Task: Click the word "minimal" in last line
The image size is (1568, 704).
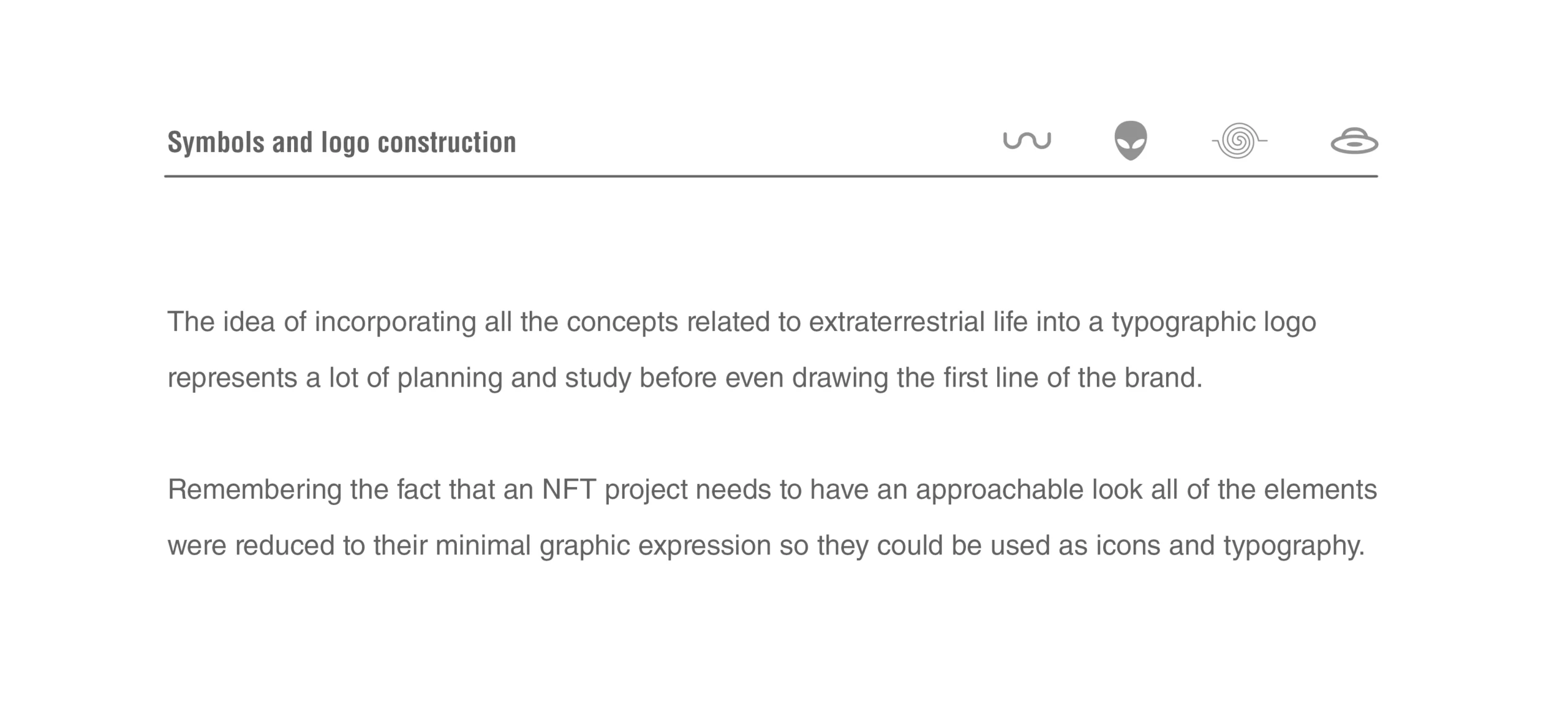Action: (x=483, y=545)
